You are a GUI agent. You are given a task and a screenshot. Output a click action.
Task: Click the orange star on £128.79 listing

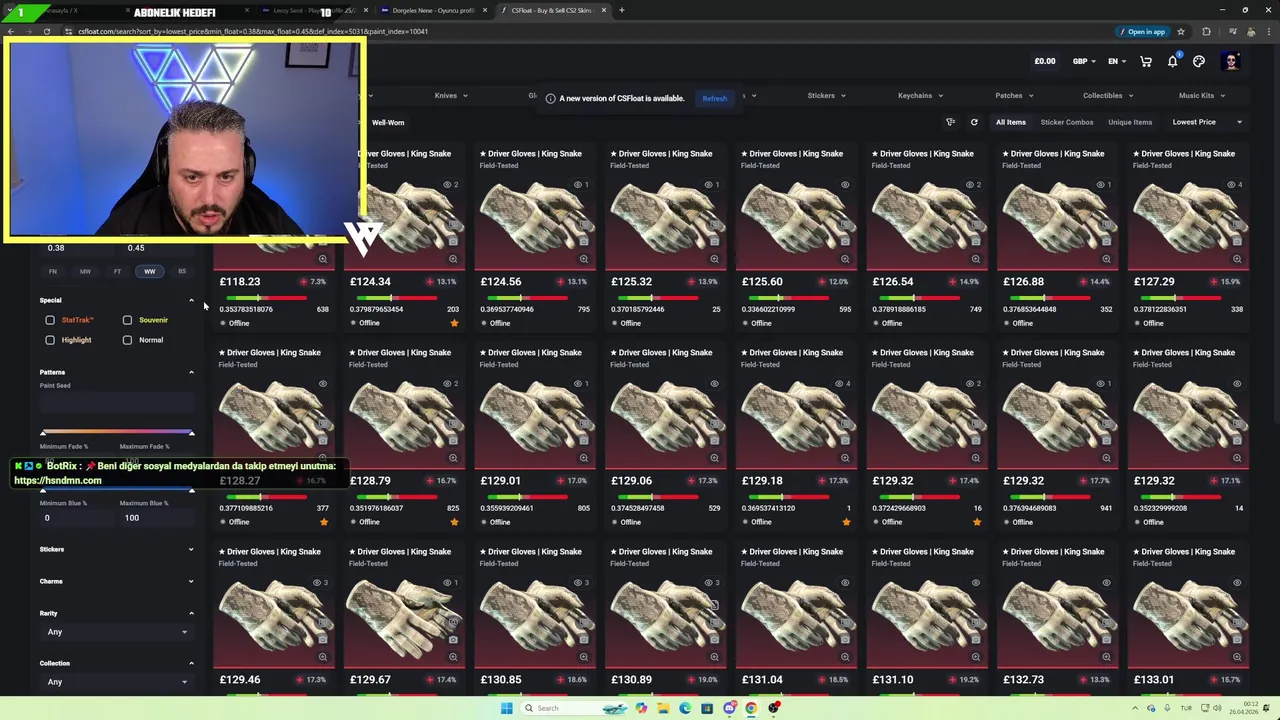click(x=454, y=522)
